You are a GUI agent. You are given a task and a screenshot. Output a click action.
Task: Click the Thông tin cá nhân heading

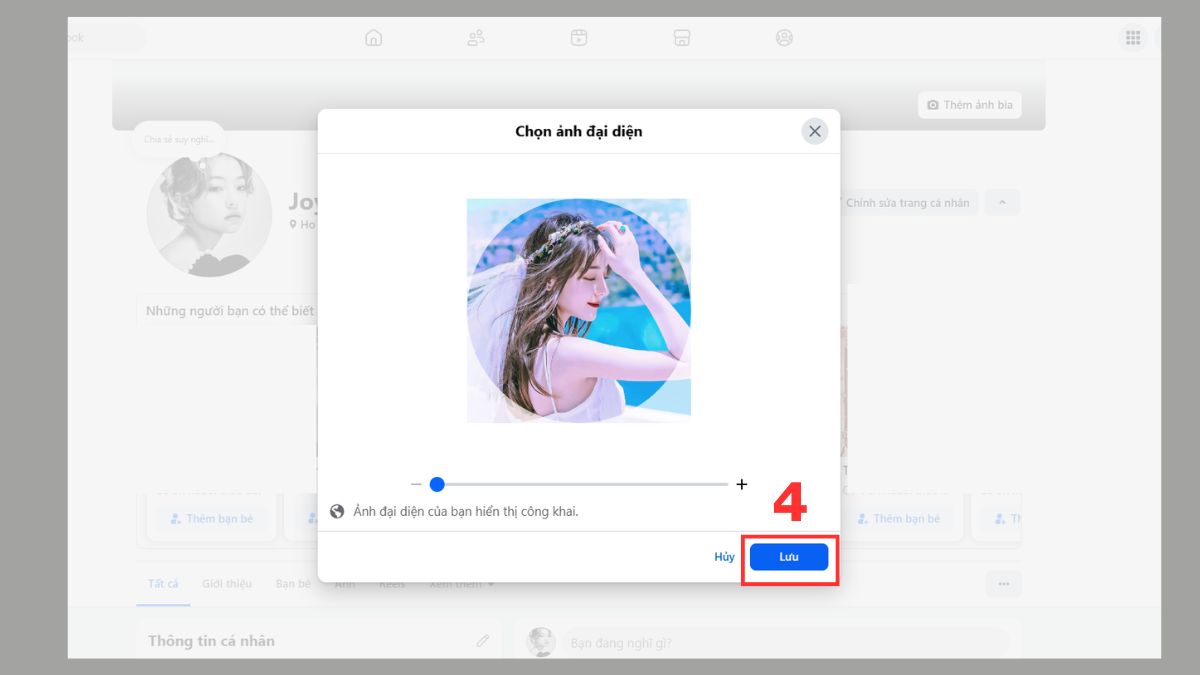211,641
